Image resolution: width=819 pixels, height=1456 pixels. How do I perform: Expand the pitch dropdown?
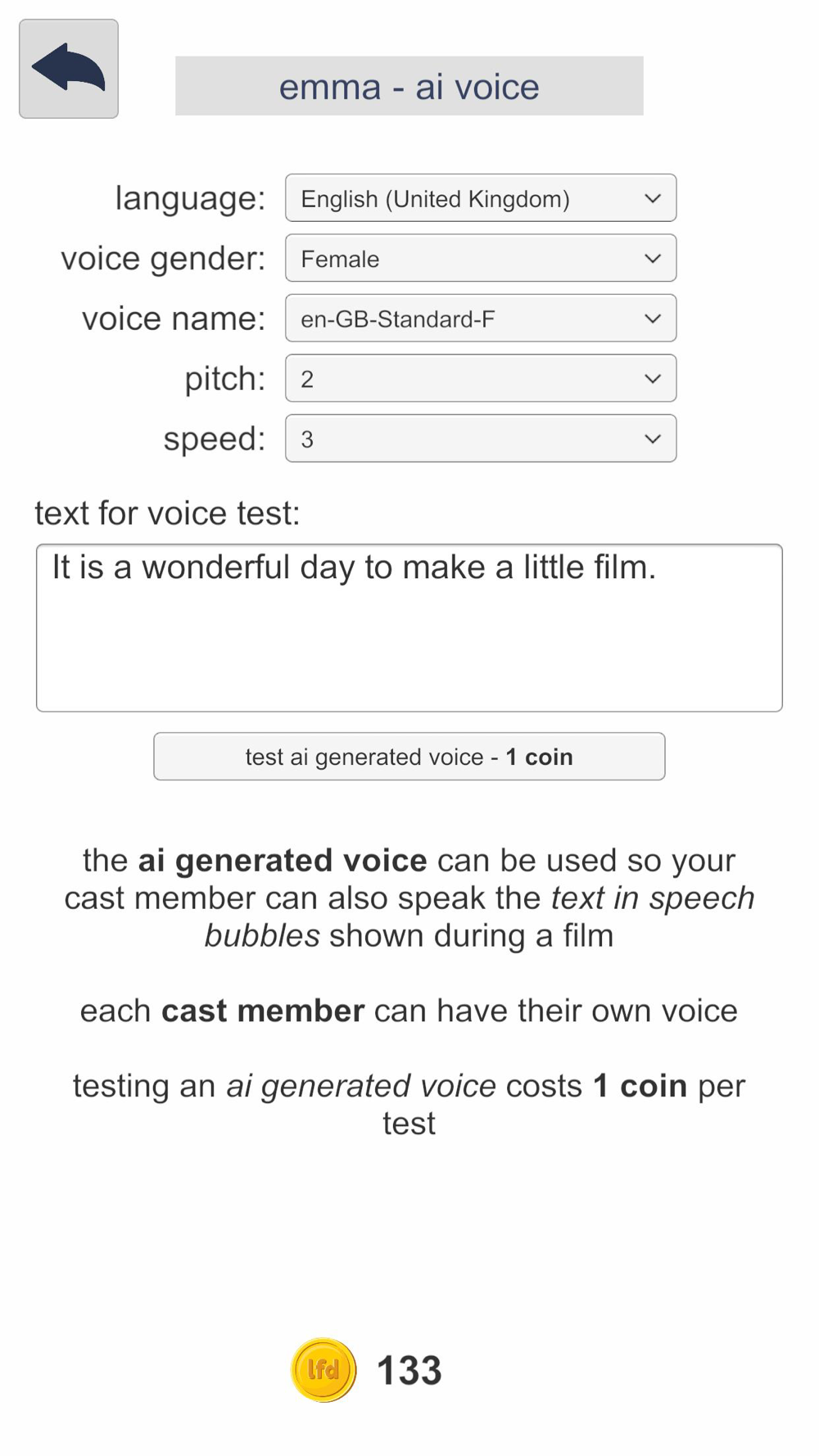pyautogui.click(x=481, y=378)
